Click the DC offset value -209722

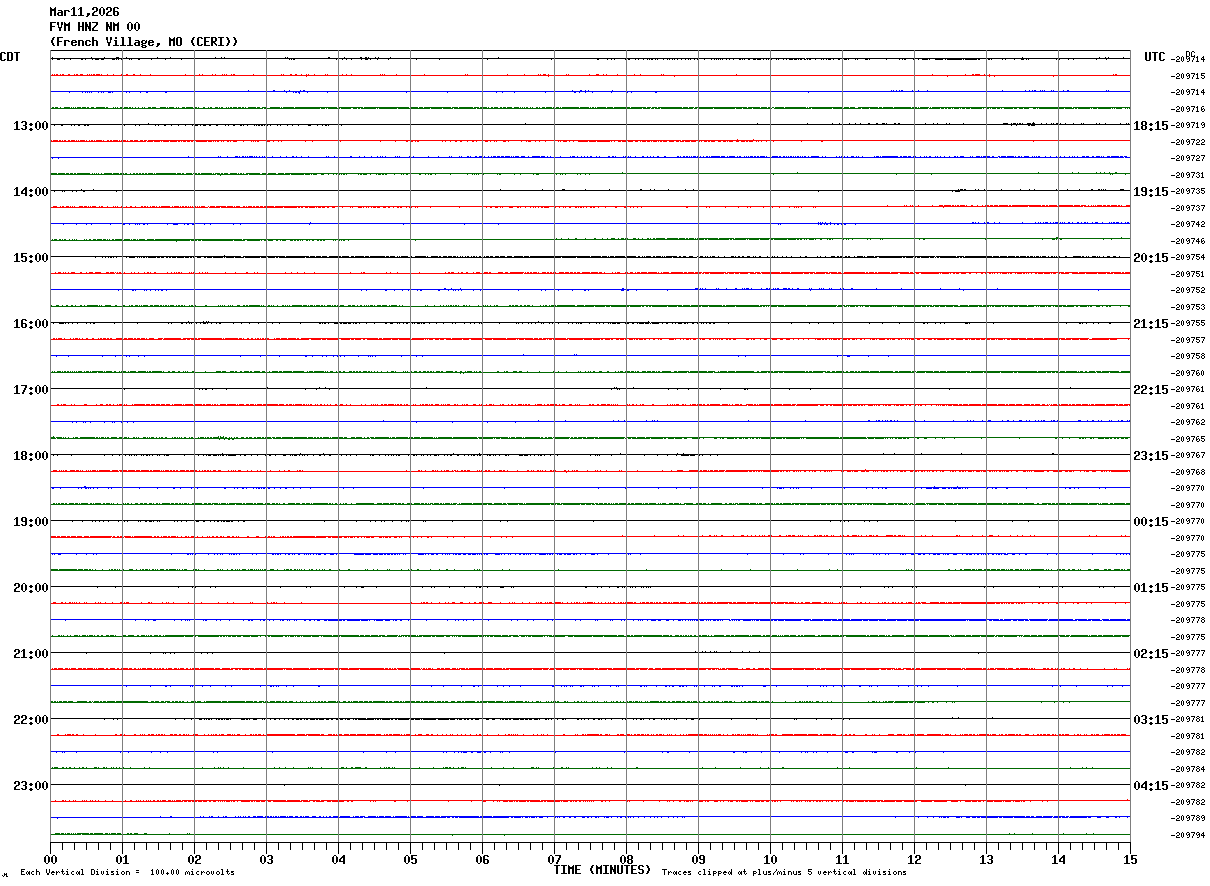coord(1188,142)
